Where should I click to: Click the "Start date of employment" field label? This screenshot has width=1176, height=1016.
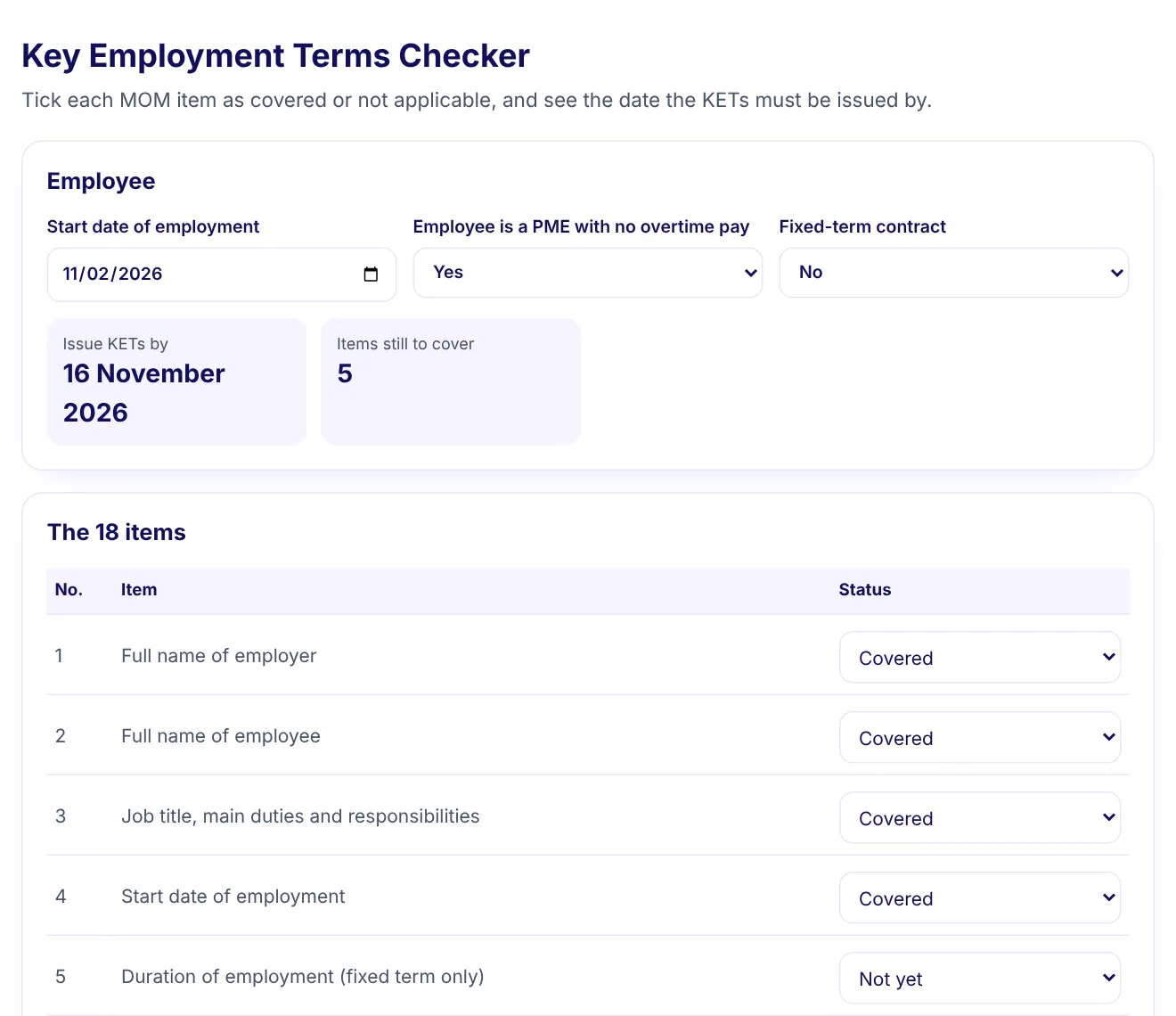pyautogui.click(x=153, y=226)
